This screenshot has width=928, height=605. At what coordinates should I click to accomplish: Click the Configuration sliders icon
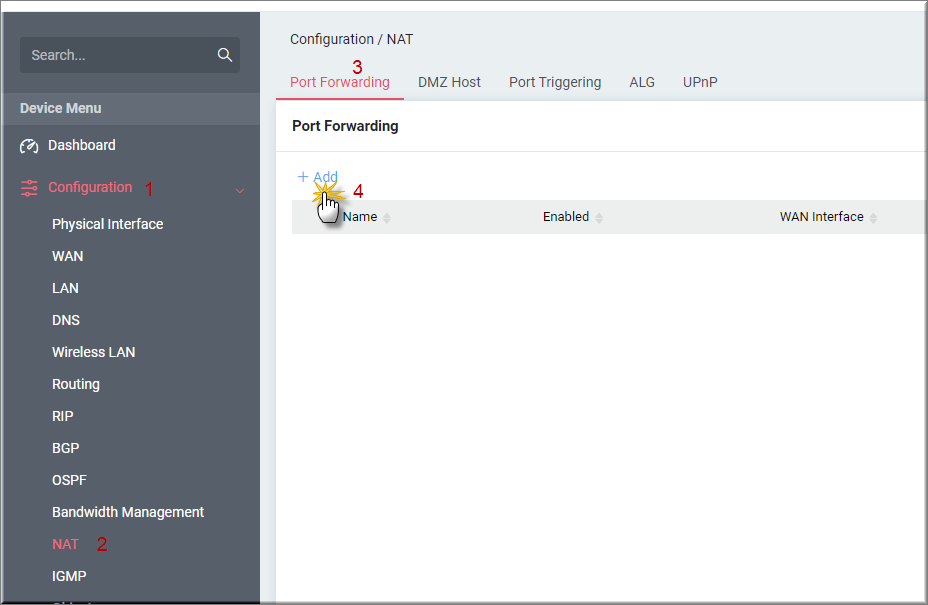click(x=29, y=188)
